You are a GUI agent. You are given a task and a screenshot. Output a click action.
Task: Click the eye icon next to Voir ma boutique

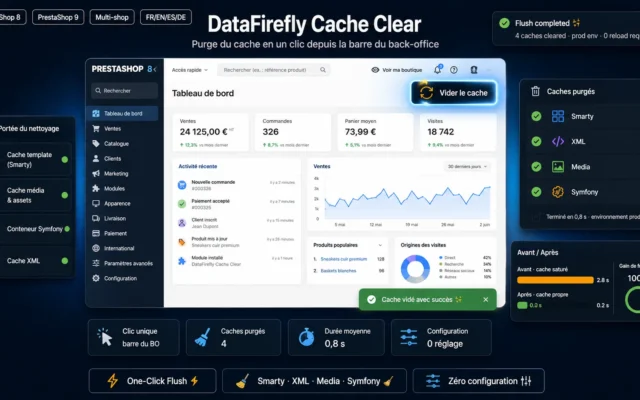pos(375,70)
